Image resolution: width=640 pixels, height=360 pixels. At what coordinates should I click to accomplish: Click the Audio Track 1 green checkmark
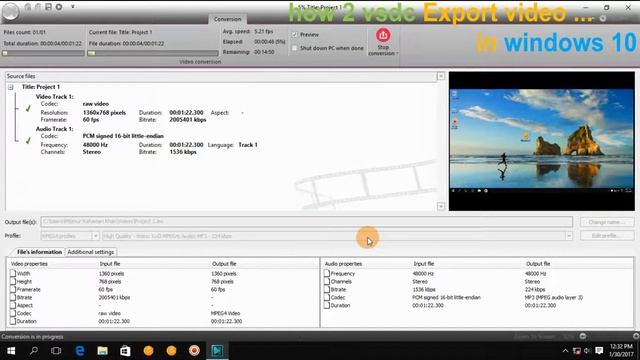[x=28, y=141]
